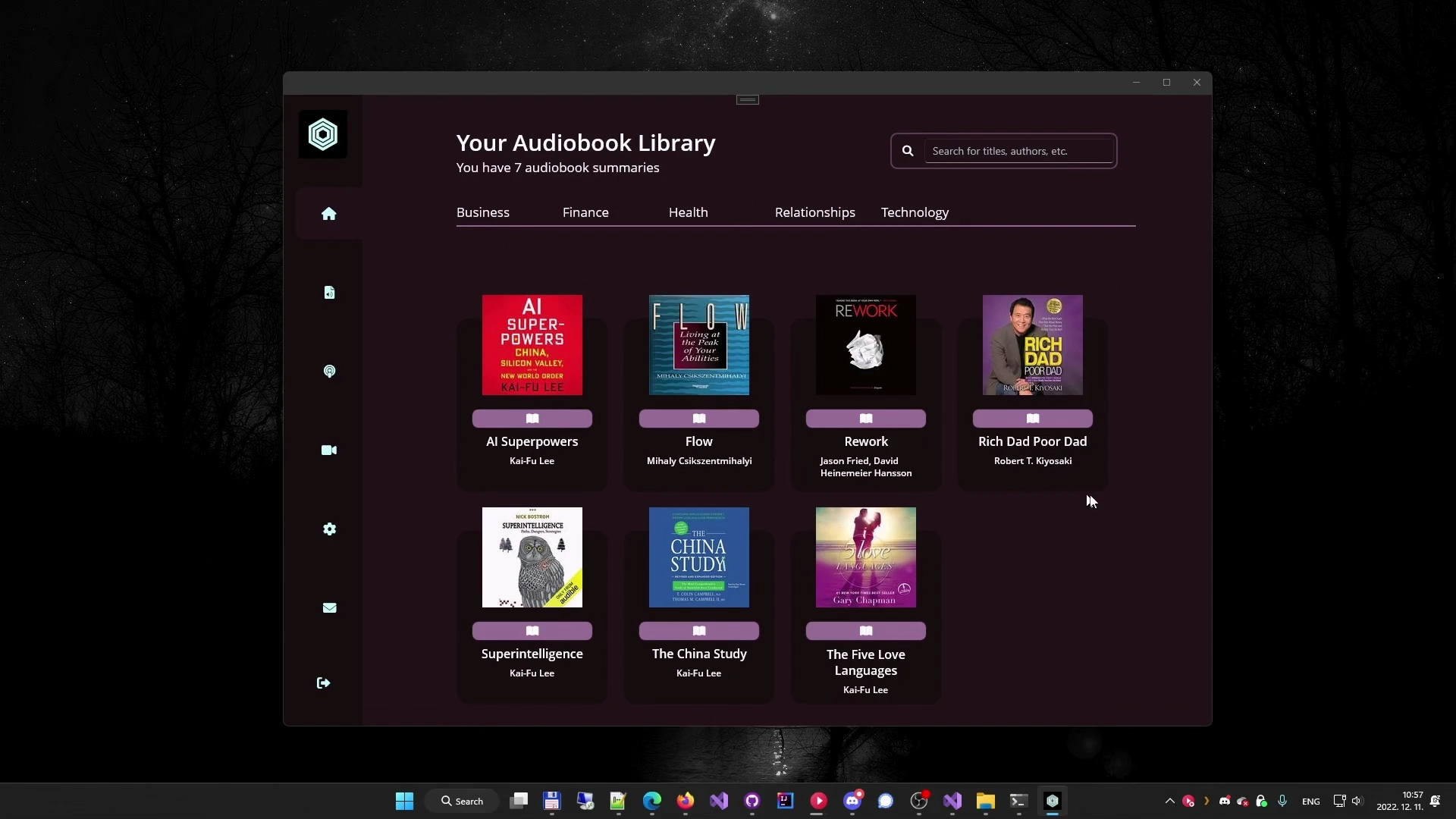This screenshot has height=819, width=1456.
Task: Click the audio document sidebar icon
Action: tap(329, 293)
